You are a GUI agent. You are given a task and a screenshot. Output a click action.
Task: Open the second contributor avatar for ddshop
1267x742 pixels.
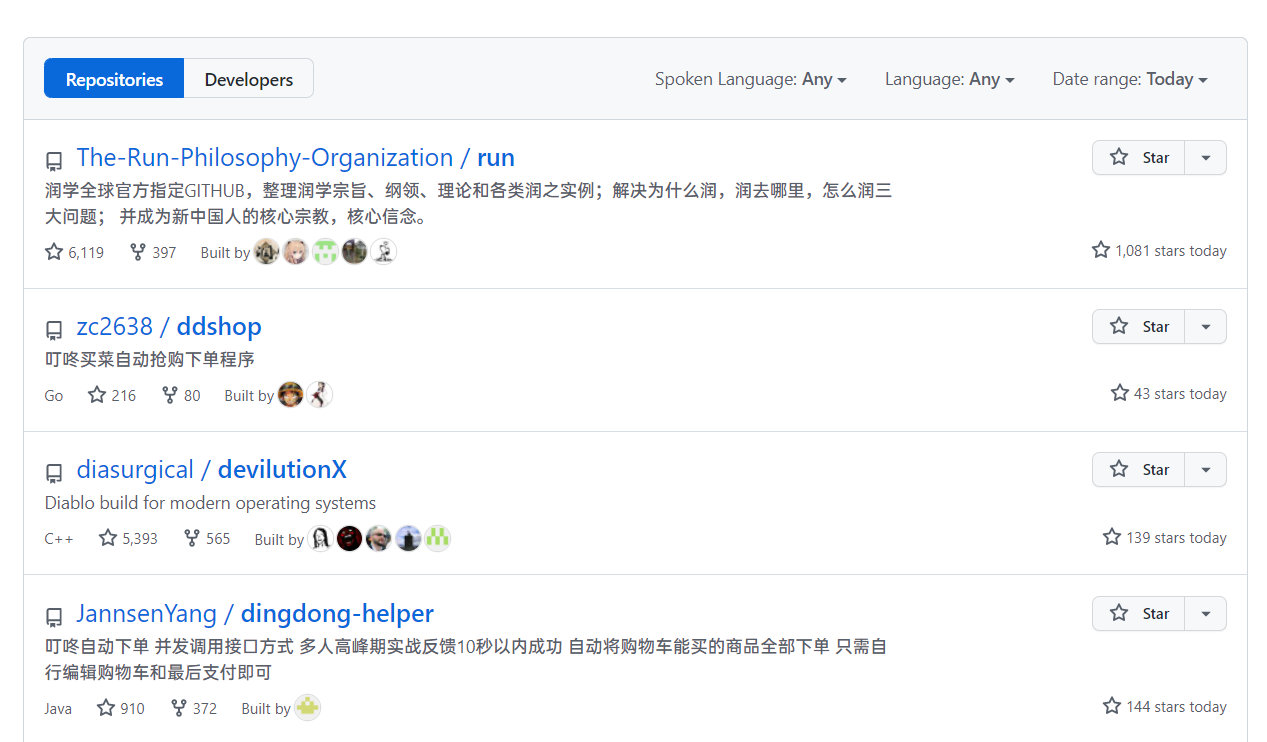coord(320,395)
